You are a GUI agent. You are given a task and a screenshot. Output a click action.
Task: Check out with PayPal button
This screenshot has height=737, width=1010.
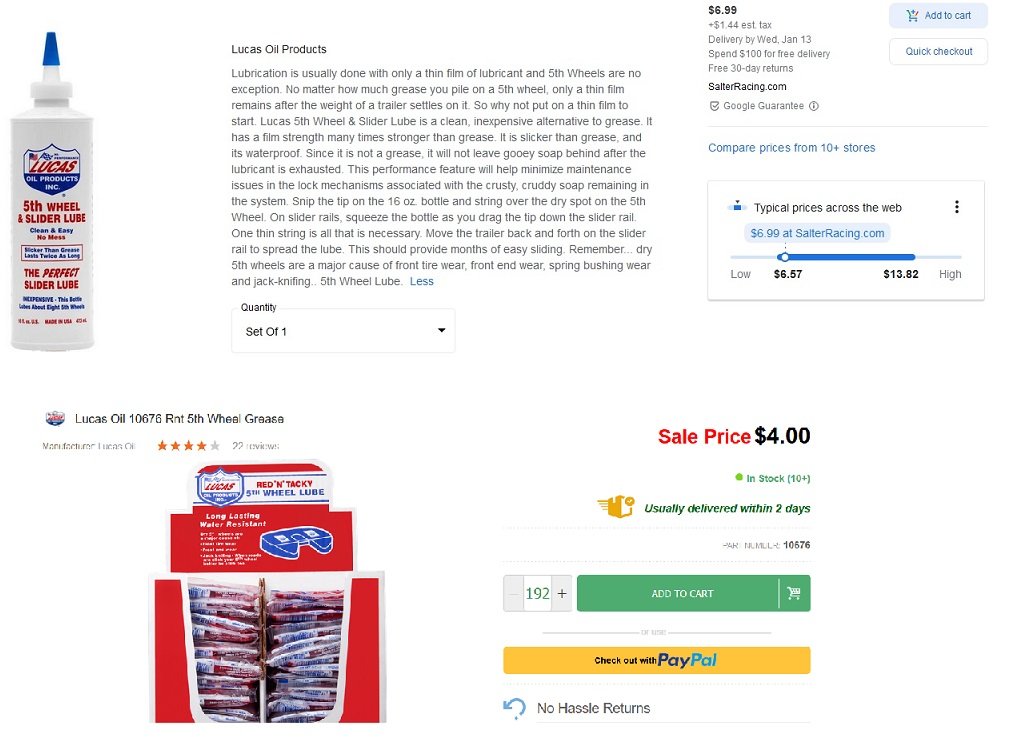(656, 660)
